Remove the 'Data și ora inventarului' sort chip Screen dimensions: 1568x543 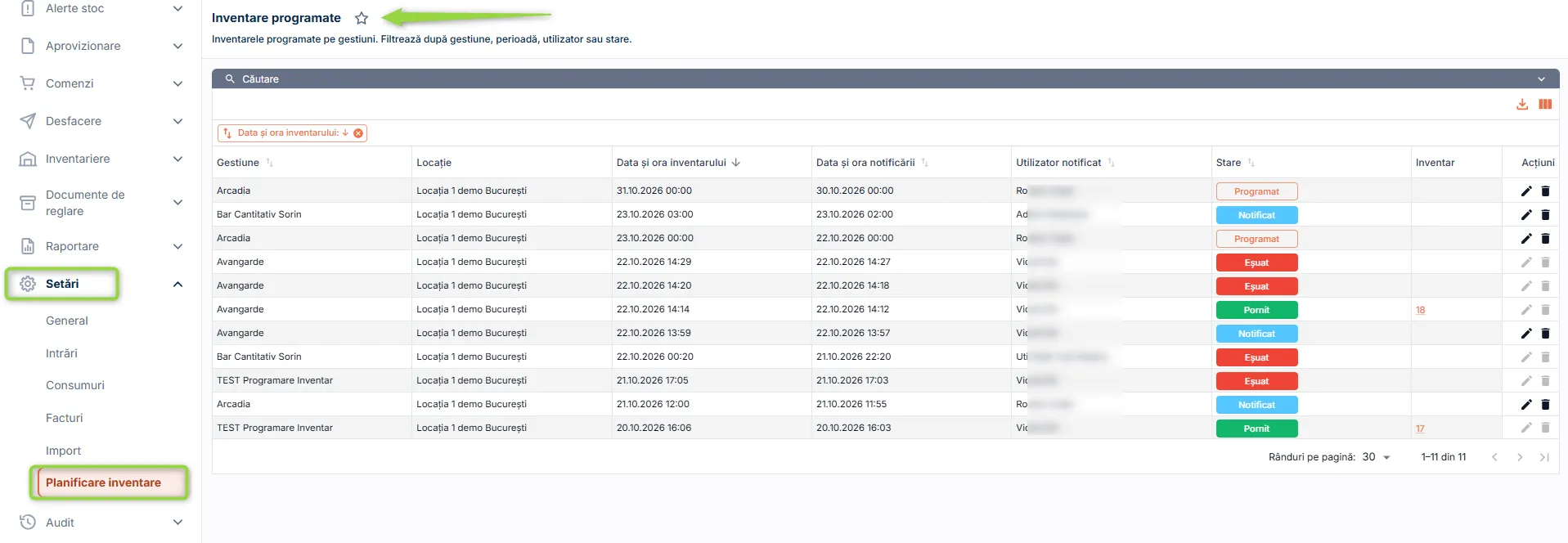point(358,133)
